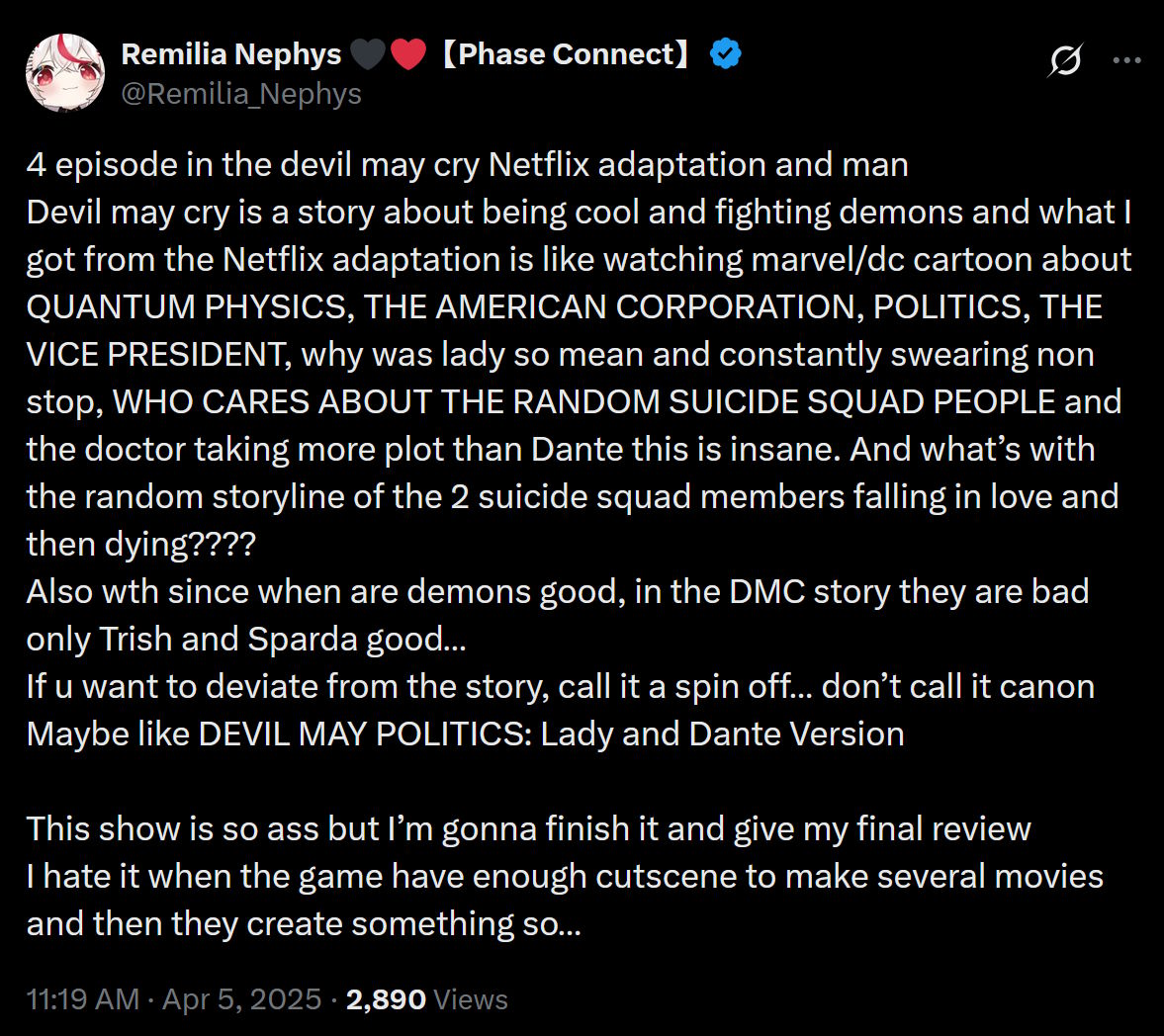Click the DEVIL MAY POLITICS line
The image size is (1164, 1036).
[x=466, y=734]
